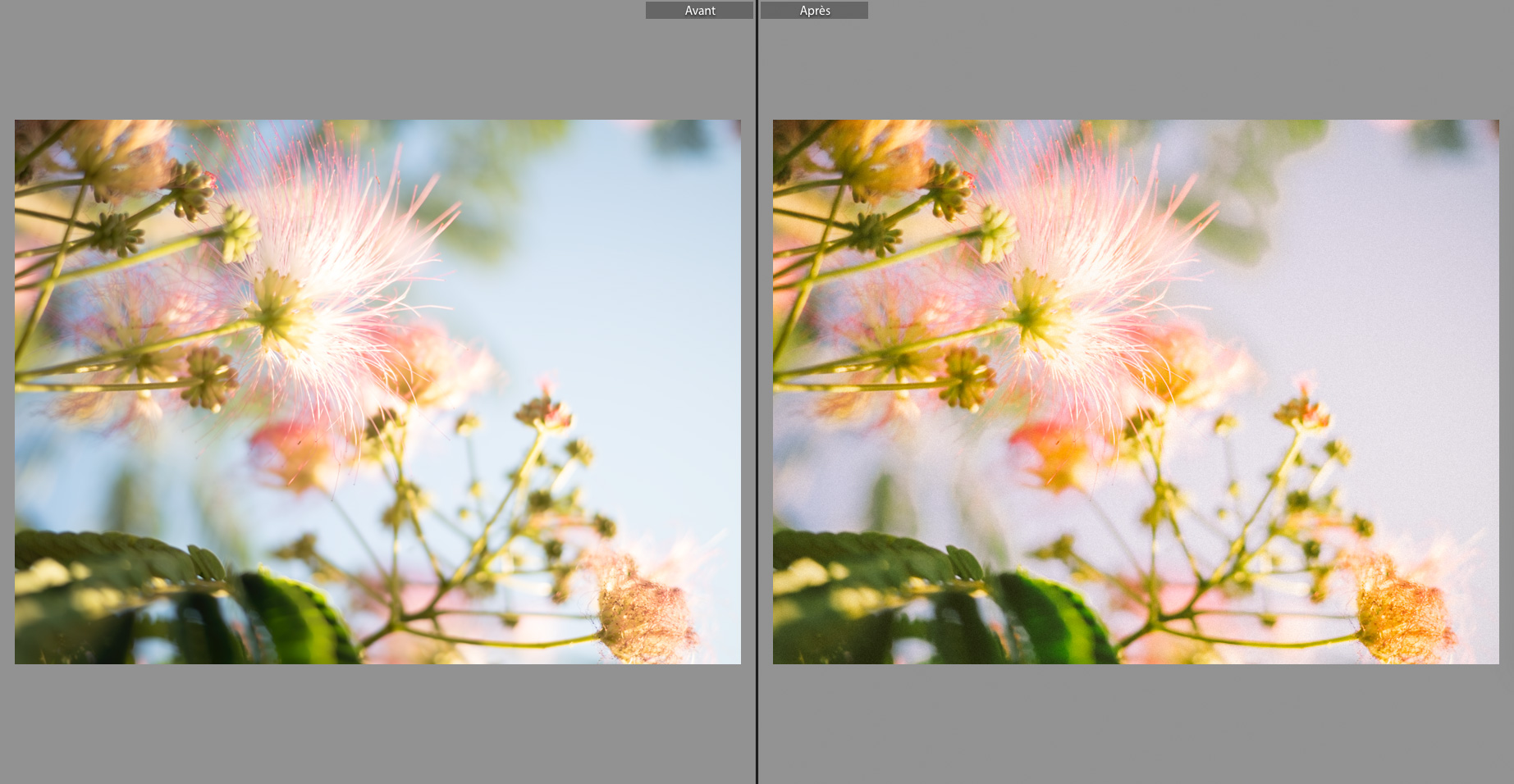Click the divider bar between the two views

(756, 392)
